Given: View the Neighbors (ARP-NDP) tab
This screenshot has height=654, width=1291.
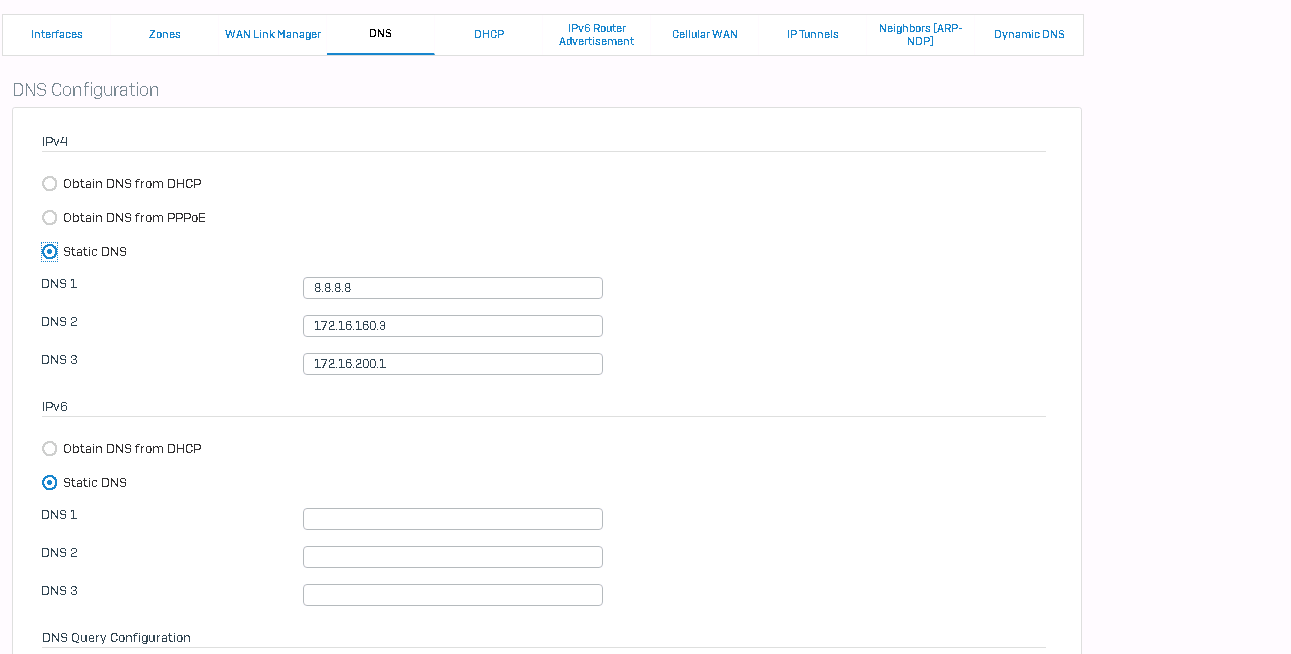Looking at the screenshot, I should click(920, 35).
